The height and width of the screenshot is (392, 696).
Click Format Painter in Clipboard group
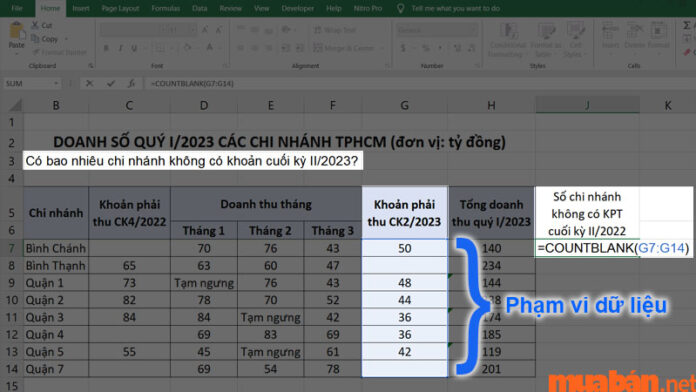(x=59, y=52)
